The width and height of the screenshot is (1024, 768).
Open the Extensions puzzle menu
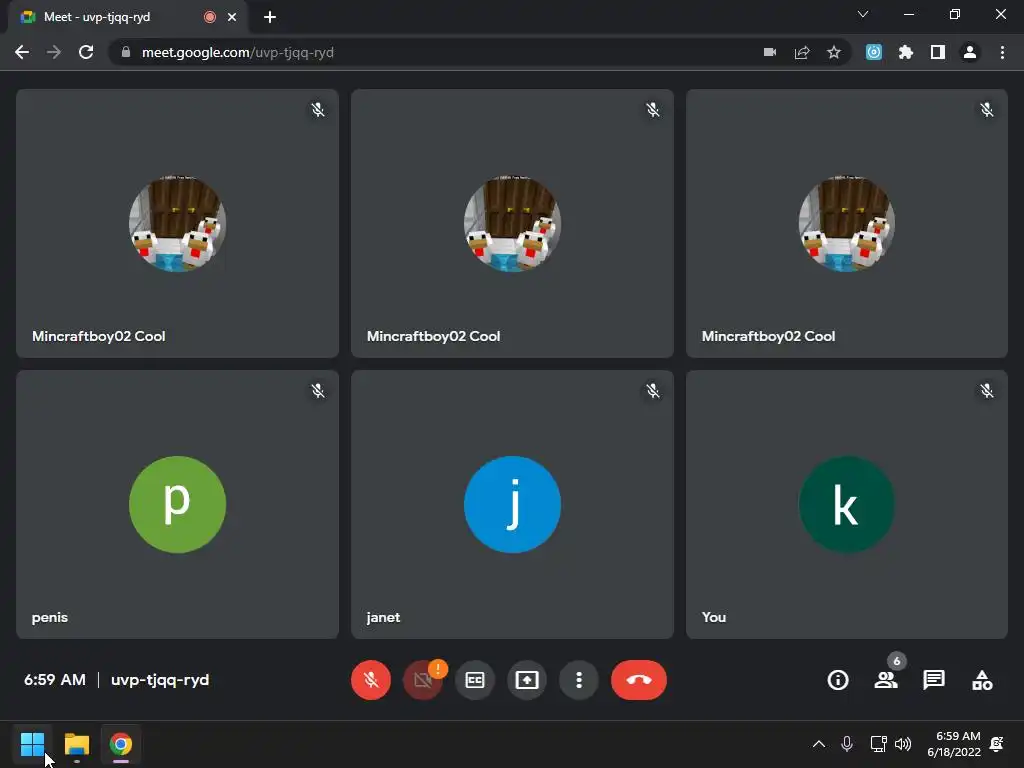click(x=906, y=52)
